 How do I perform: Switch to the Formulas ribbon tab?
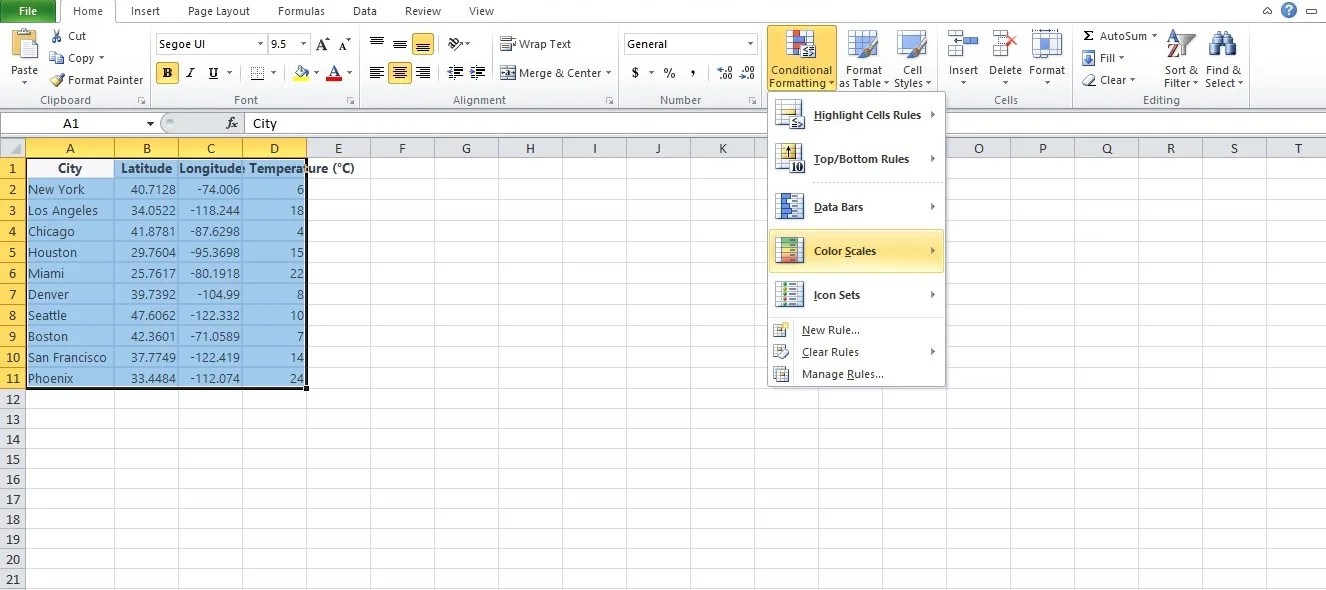tap(301, 12)
